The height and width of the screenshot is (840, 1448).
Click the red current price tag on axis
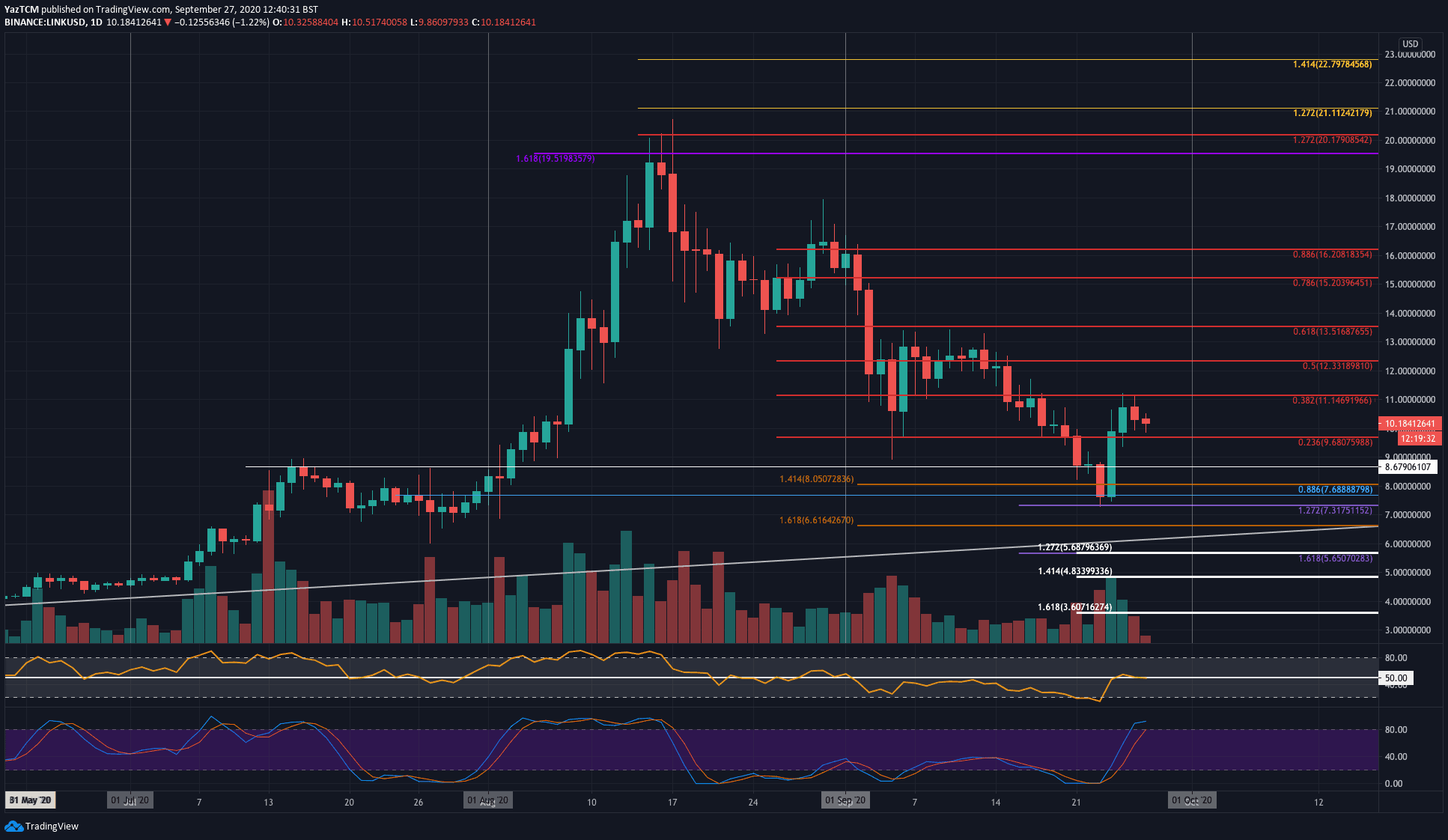tap(1410, 424)
